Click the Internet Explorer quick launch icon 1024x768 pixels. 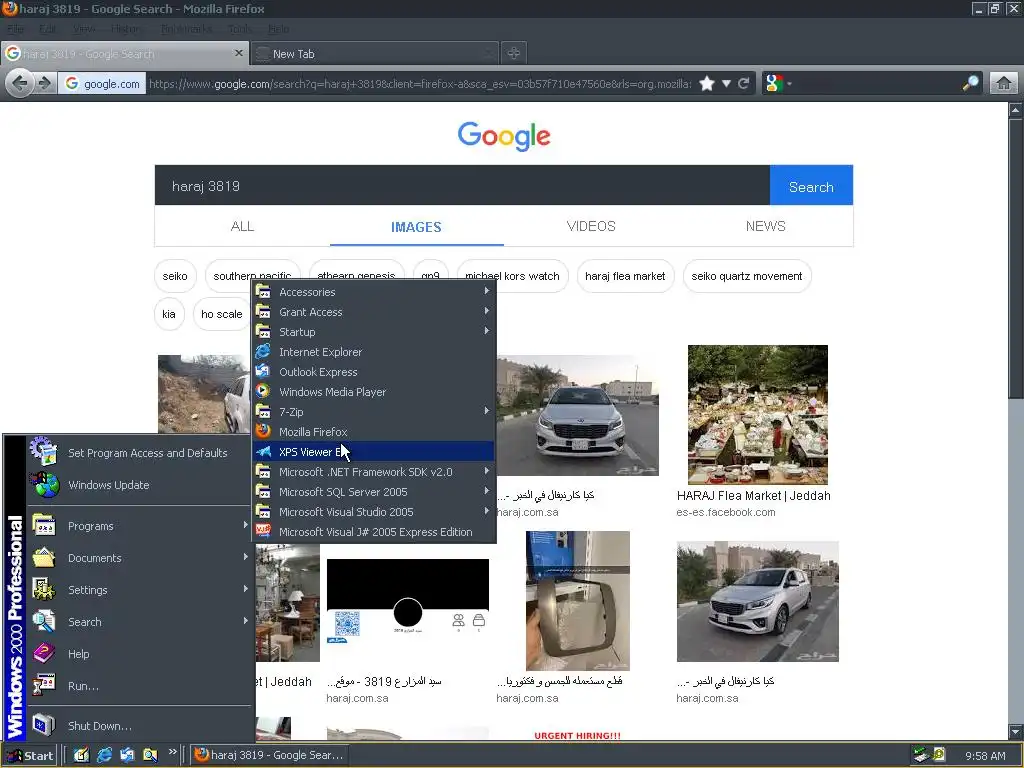(x=104, y=755)
